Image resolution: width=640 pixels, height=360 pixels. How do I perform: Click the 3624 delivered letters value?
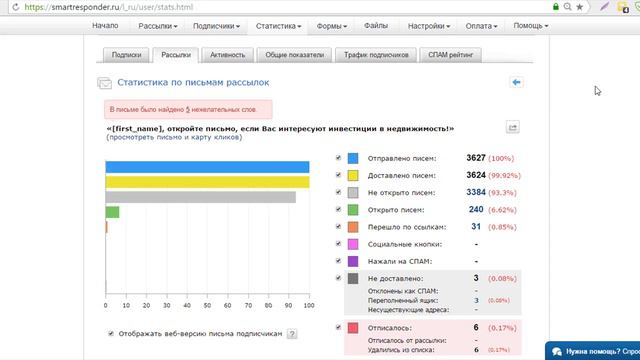click(x=476, y=175)
